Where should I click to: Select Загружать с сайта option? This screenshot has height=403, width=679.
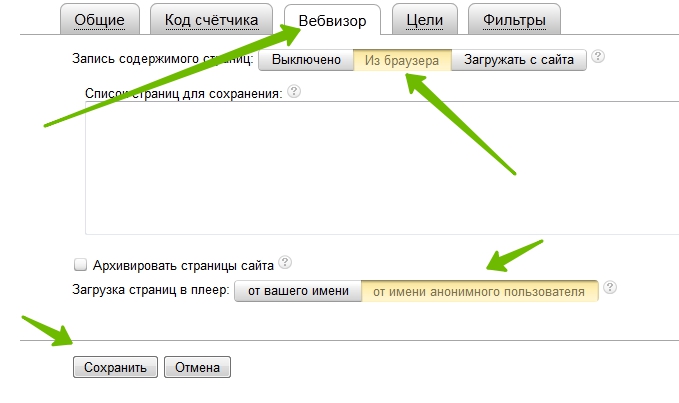click(x=519, y=60)
